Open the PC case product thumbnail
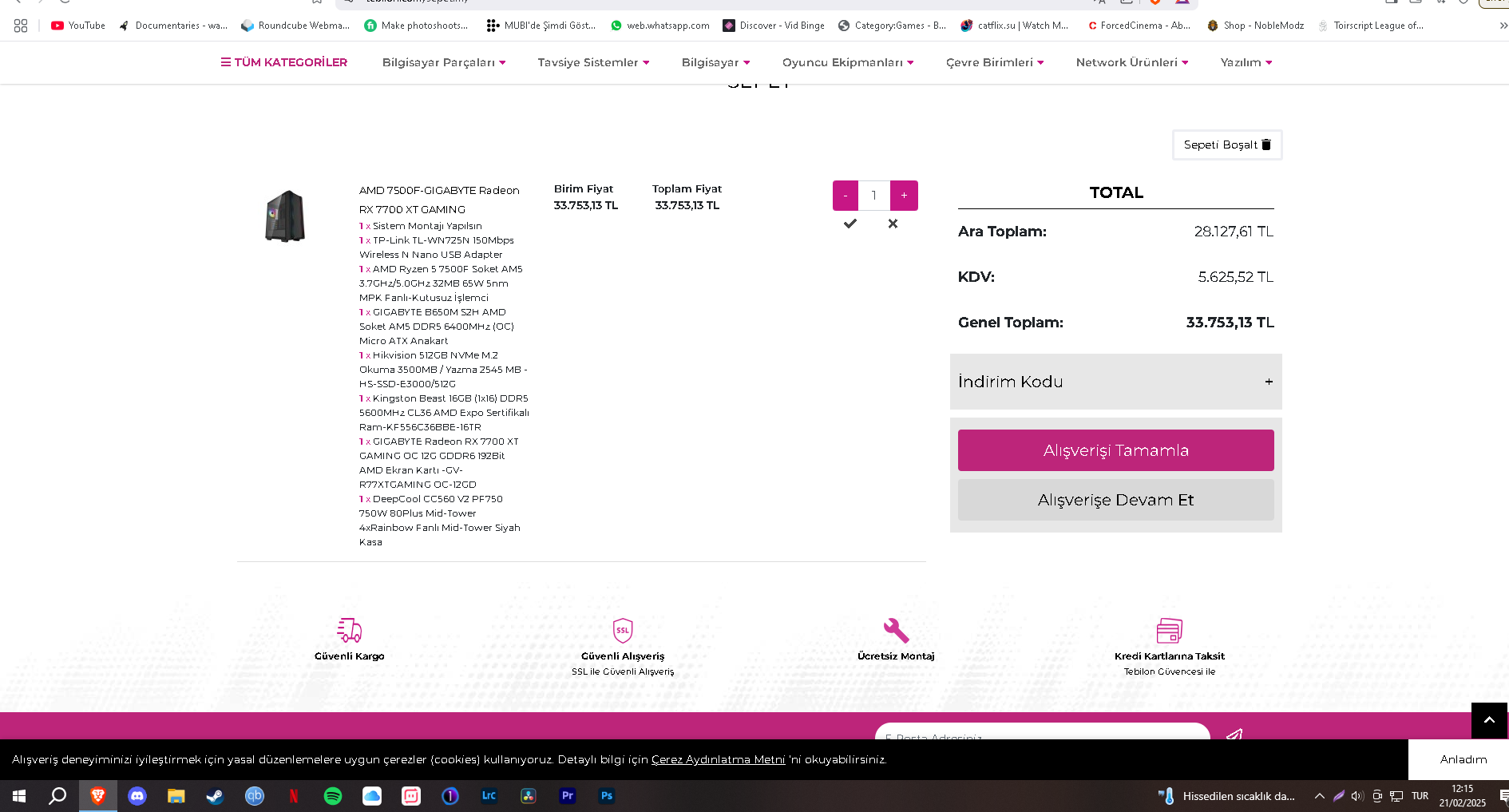The height and width of the screenshot is (812, 1509). pyautogui.click(x=285, y=216)
